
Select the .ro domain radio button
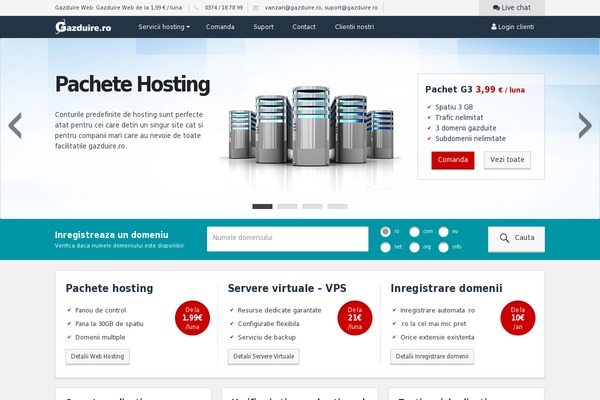click(x=385, y=232)
